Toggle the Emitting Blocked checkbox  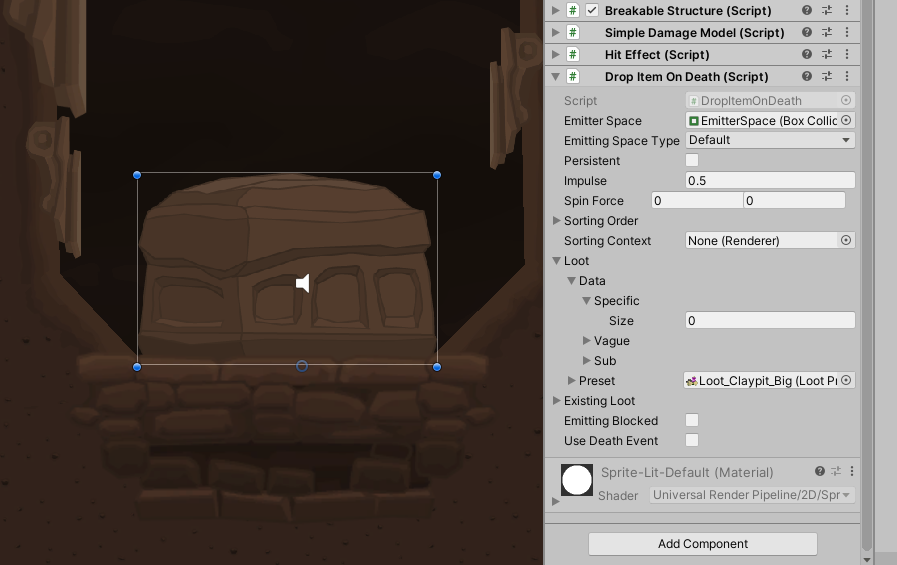click(x=692, y=421)
